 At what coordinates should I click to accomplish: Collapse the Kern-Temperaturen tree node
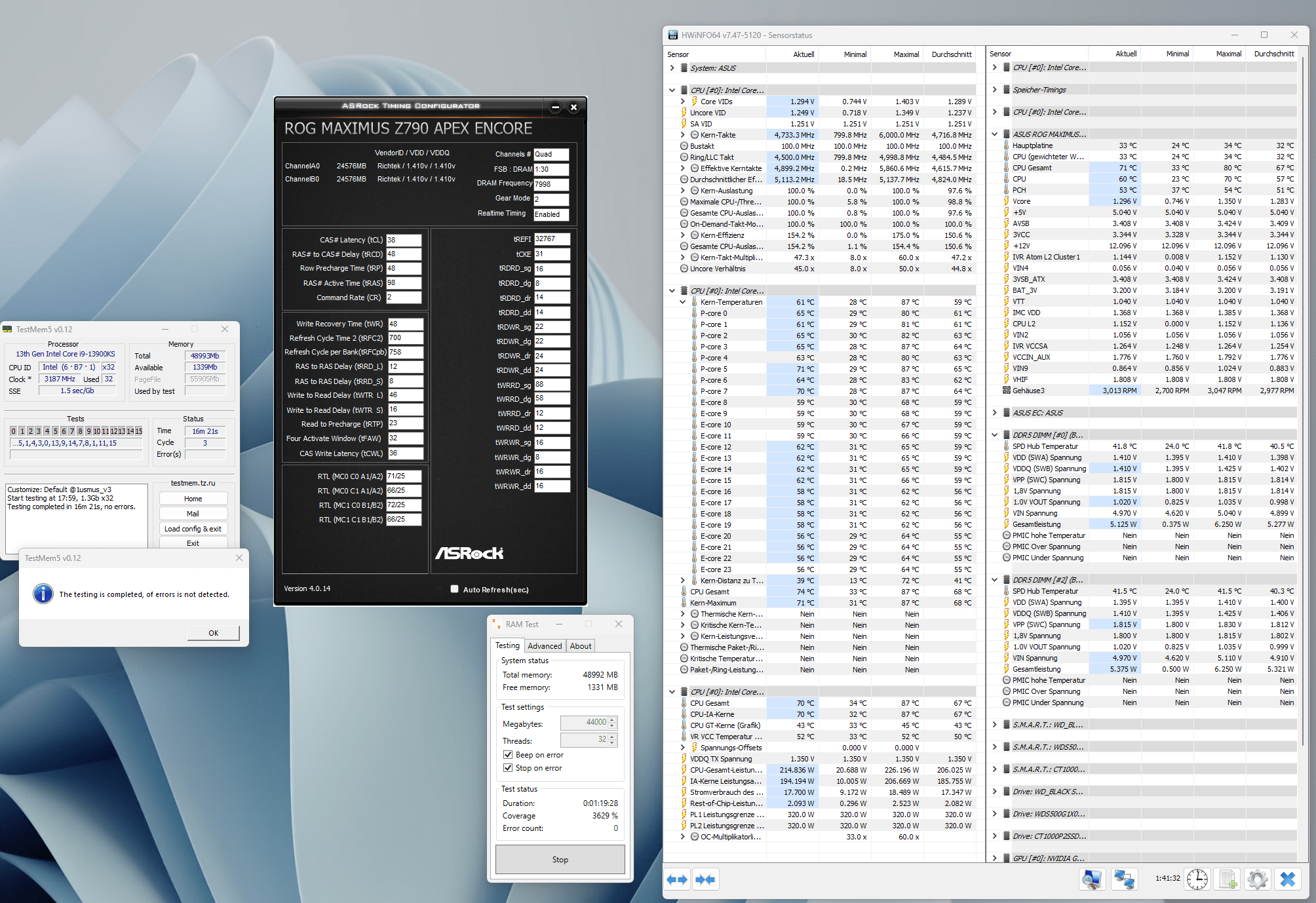(x=682, y=302)
